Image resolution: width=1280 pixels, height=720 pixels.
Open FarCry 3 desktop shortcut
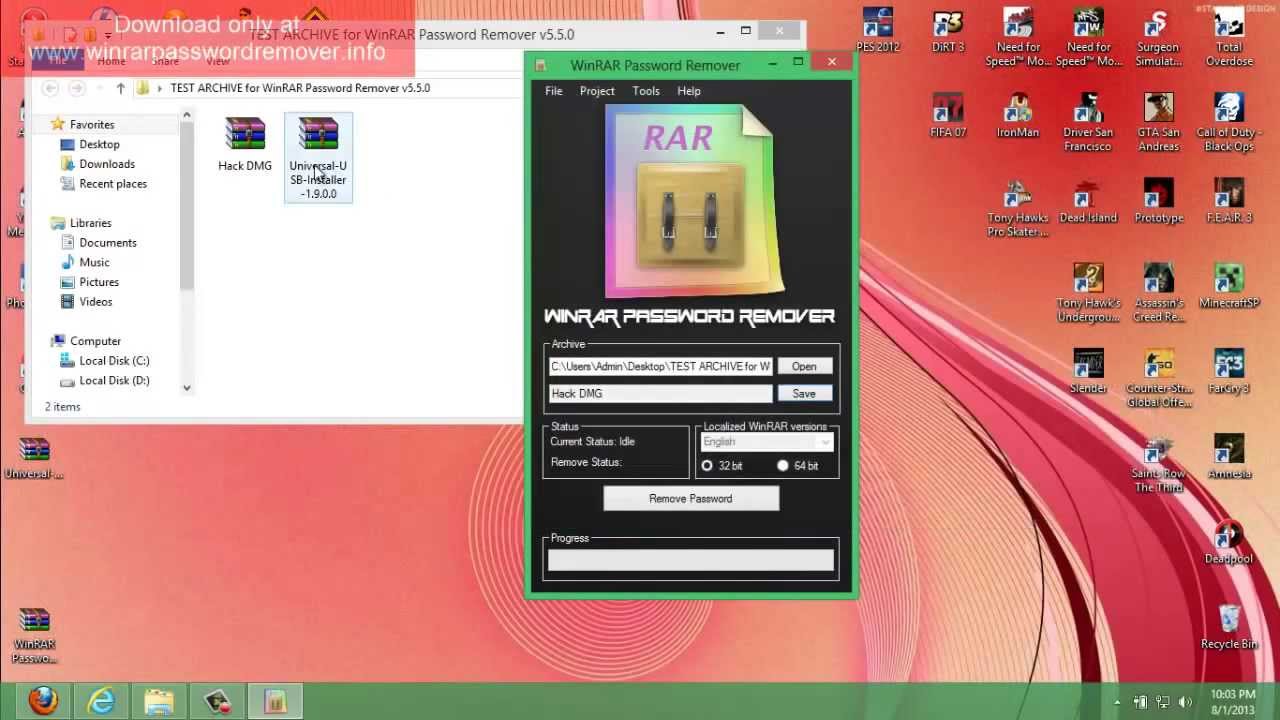point(1229,371)
